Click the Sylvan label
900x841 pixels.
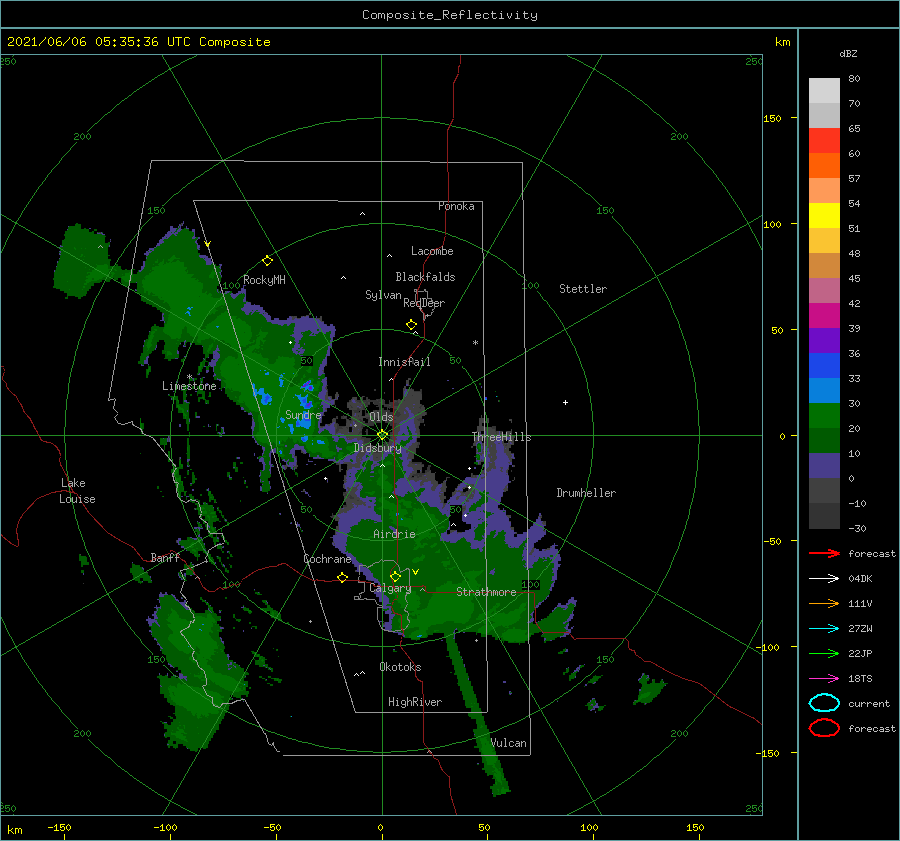coord(383,294)
